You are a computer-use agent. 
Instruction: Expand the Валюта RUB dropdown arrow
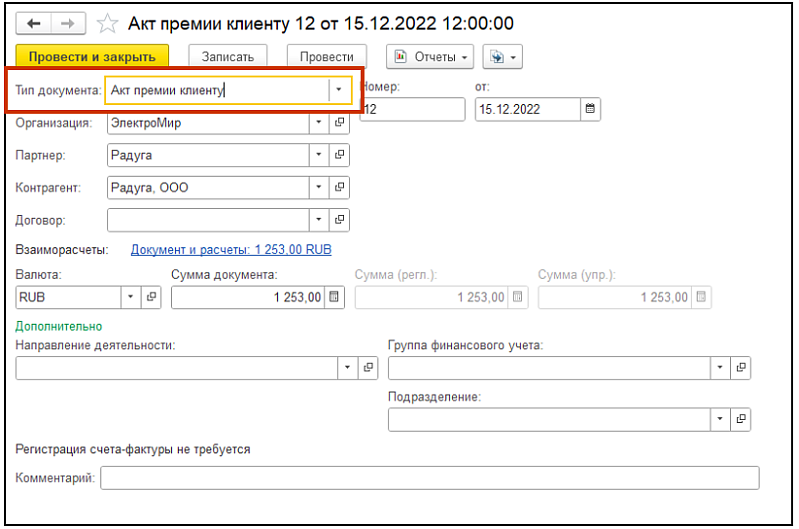click(131, 297)
